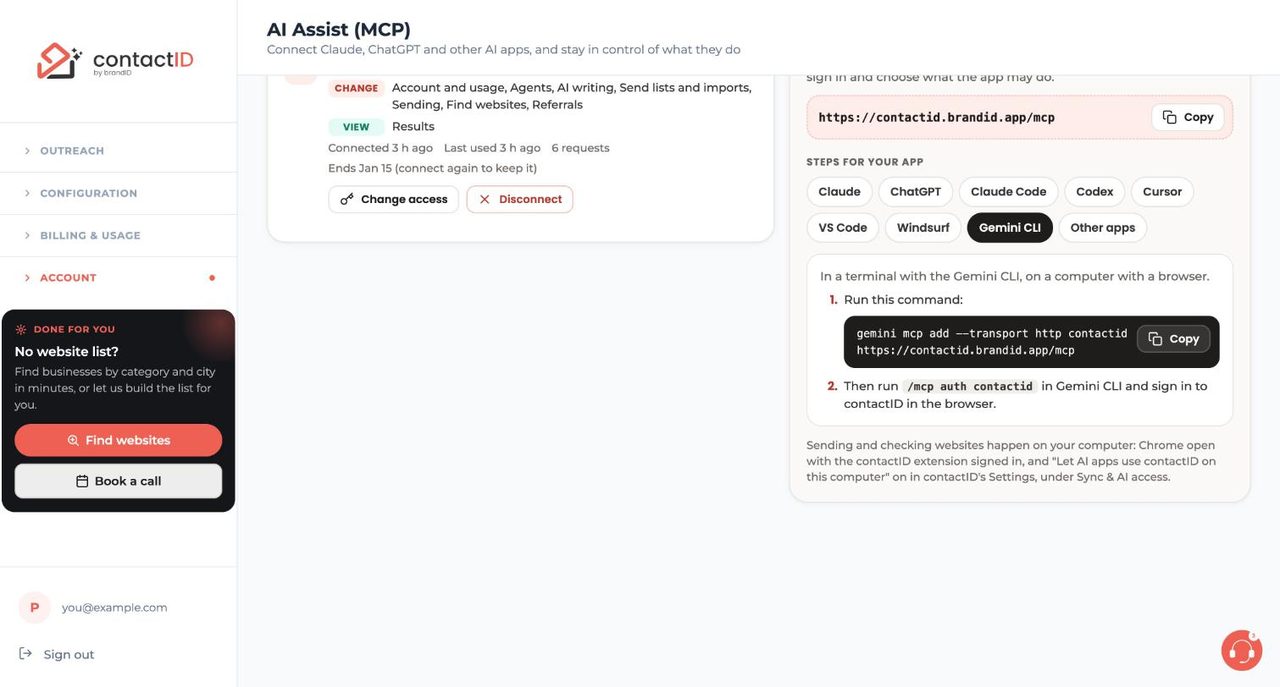Click the contactID house logo
The width and height of the screenshot is (1280, 687).
click(x=59, y=61)
